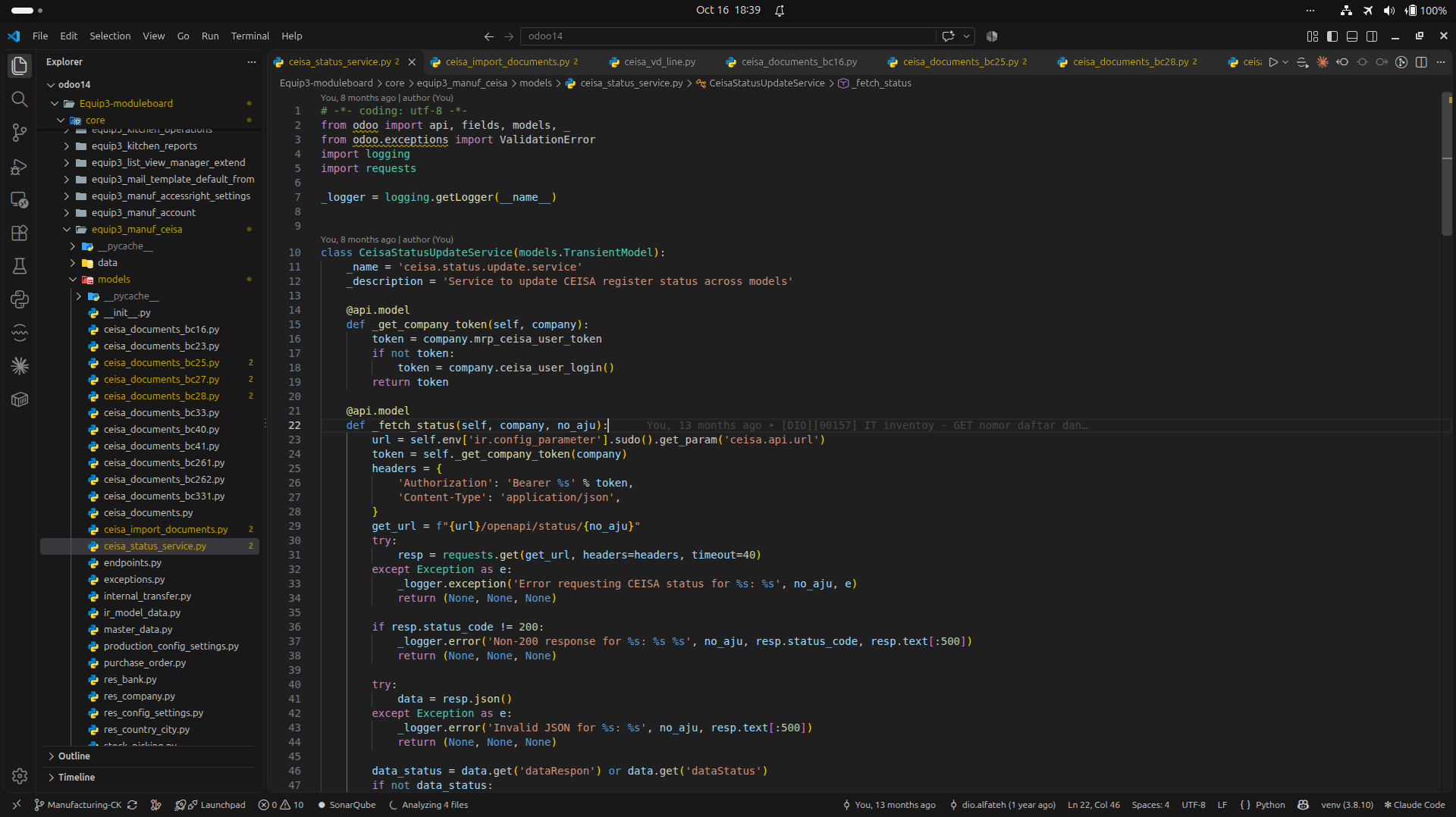Open run options dropdown next to play button

tap(1285, 62)
